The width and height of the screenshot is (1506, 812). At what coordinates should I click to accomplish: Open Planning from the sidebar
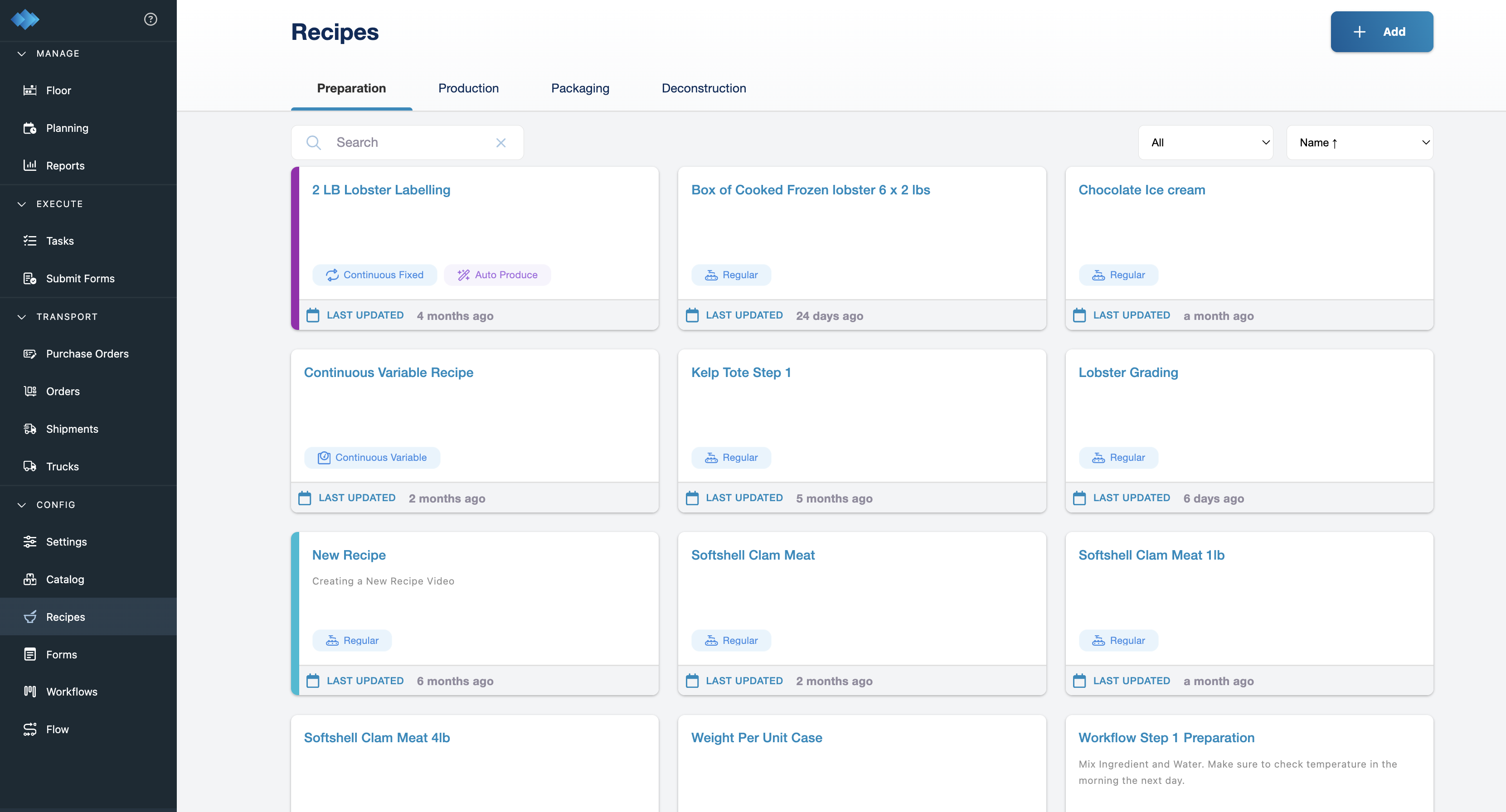(67, 128)
